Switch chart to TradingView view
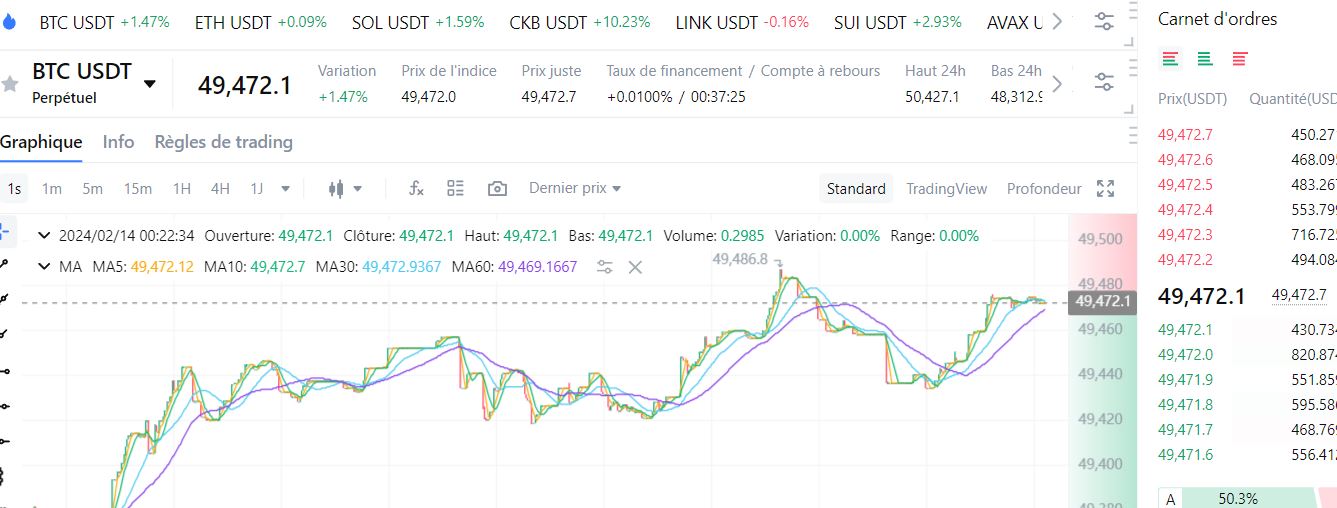 pyautogui.click(x=946, y=188)
